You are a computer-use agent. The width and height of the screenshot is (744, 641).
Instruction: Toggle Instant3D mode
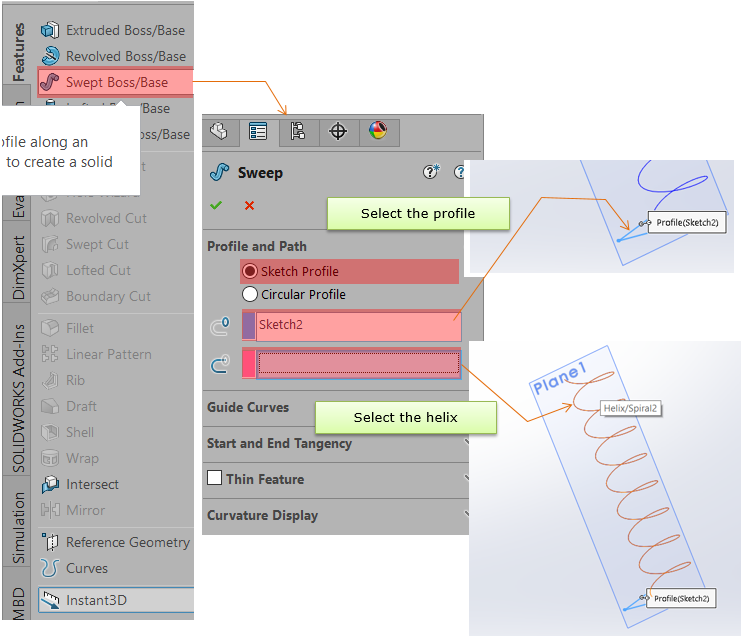pos(116,600)
